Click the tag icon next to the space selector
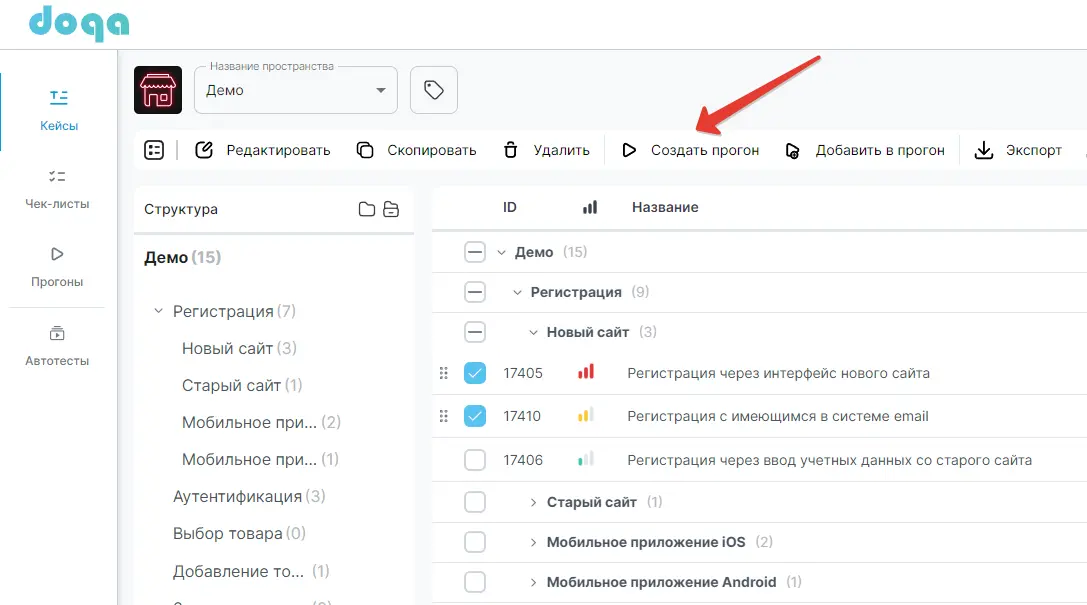Screen dimensions: 1087x605 (x=433, y=89)
